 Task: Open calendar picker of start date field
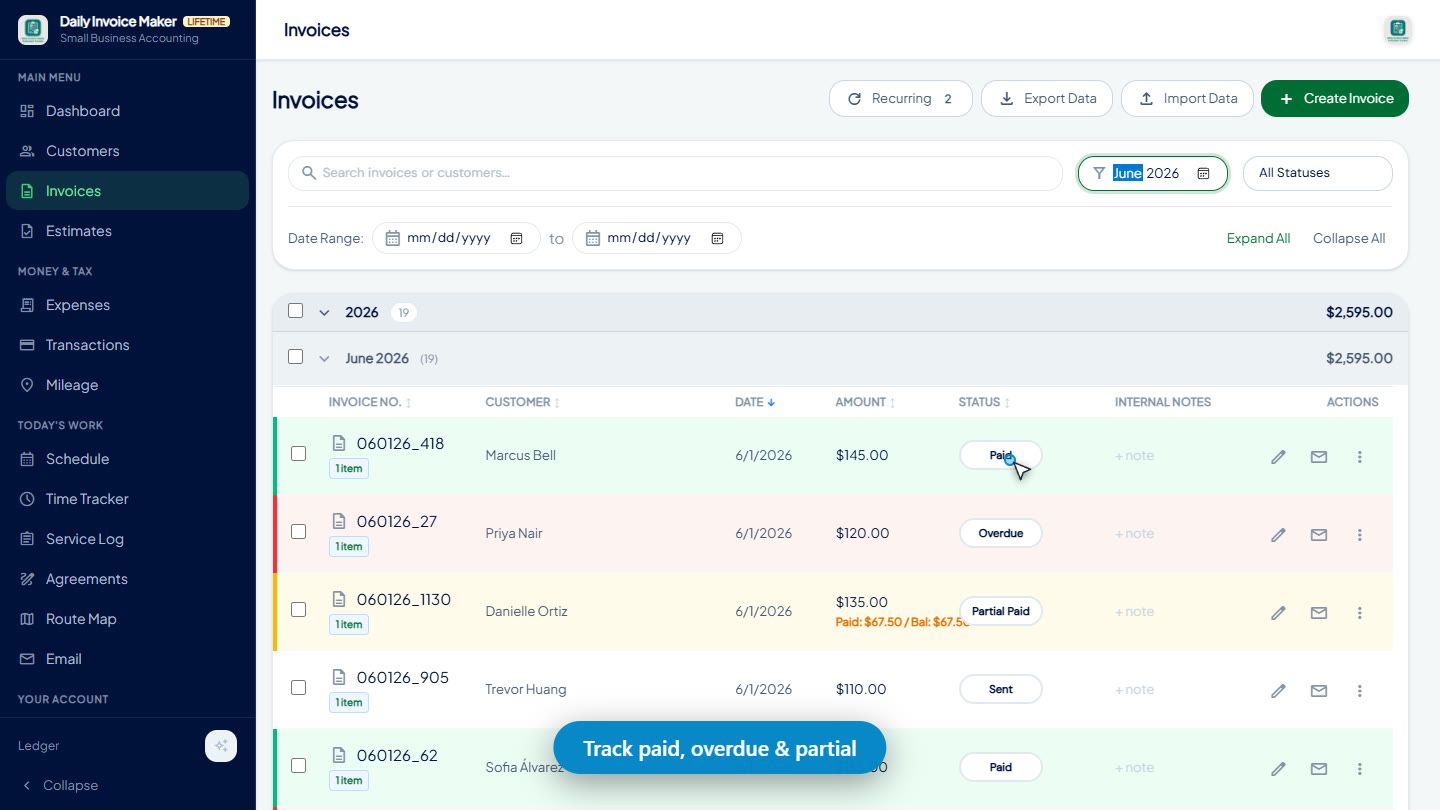517,238
